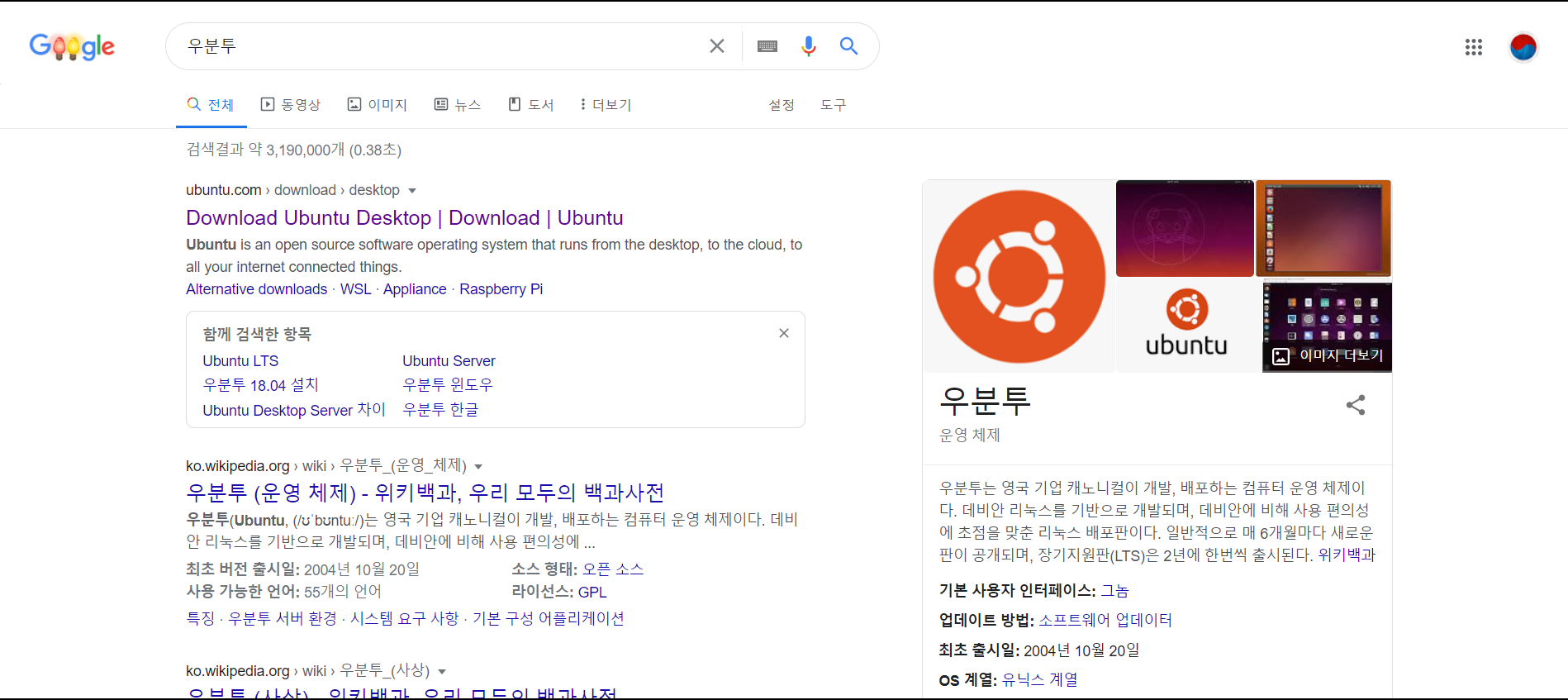The height and width of the screenshot is (700, 1568).
Task: Open the 기본 구성 어플리케이션 link
Action: pos(549,619)
